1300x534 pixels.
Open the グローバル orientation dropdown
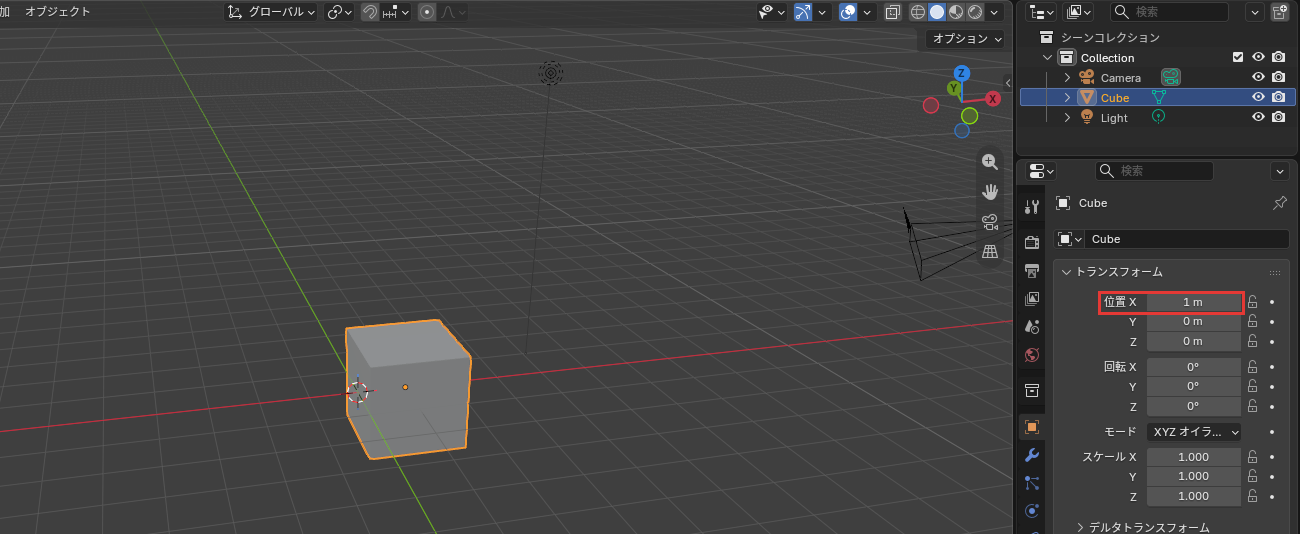pos(270,12)
